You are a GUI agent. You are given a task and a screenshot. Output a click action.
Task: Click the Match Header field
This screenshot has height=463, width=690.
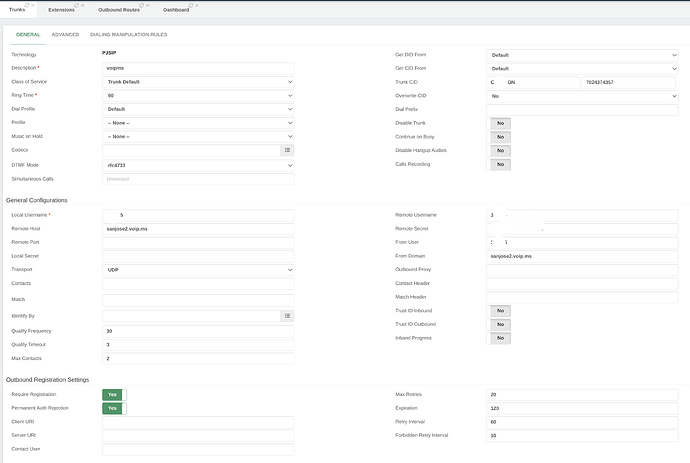click(582, 297)
